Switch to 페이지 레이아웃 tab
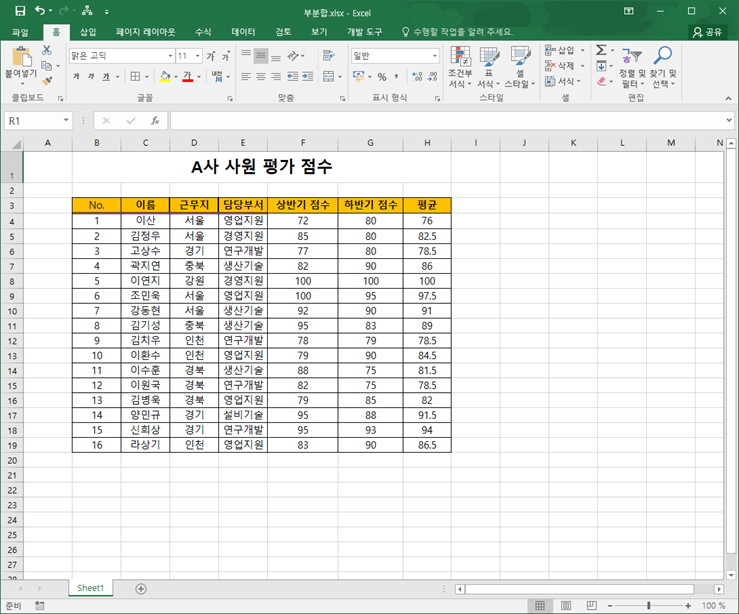Screen dimensions: 739x614 (146, 32)
